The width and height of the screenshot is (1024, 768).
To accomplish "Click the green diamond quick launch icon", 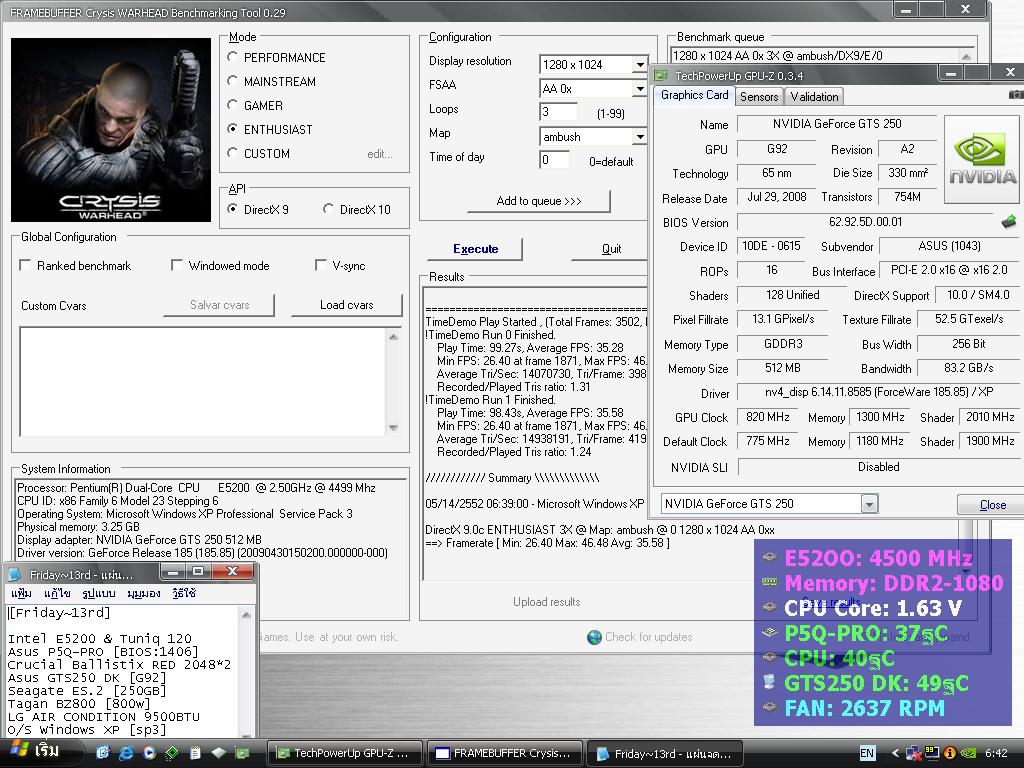I will coord(172,753).
